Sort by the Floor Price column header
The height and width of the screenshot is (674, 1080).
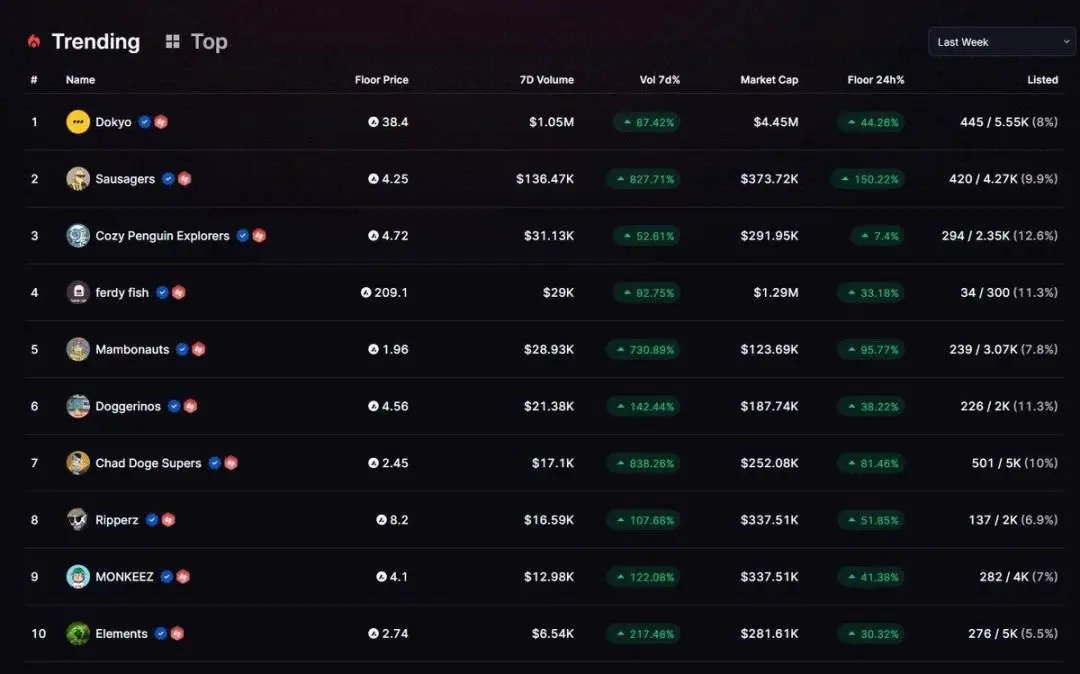tap(381, 80)
